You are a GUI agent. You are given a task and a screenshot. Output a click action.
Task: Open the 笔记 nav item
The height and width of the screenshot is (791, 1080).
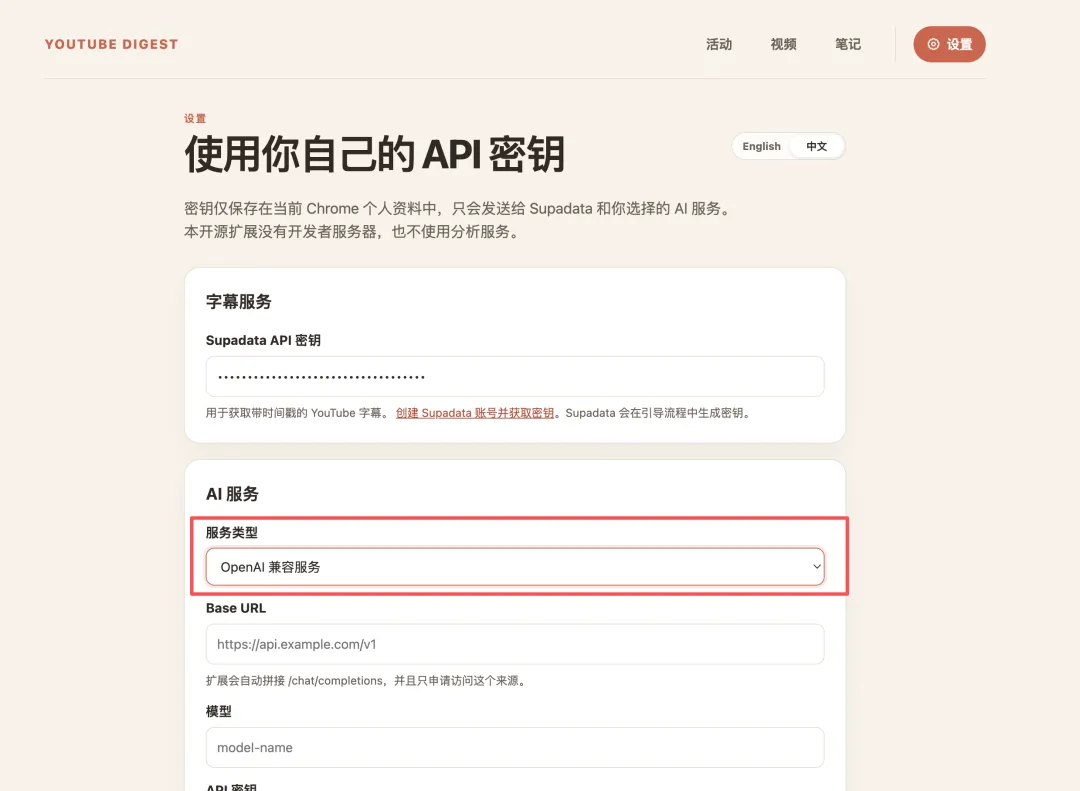848,44
